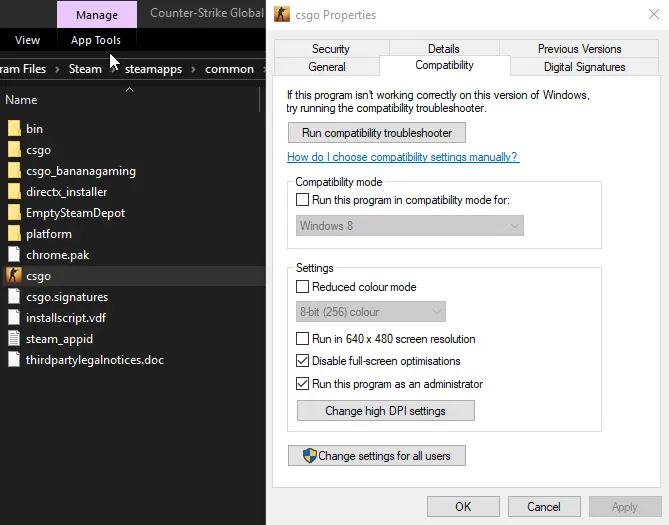This screenshot has width=669, height=525.
Task: Open the Digital Signatures tab
Action: (585, 67)
